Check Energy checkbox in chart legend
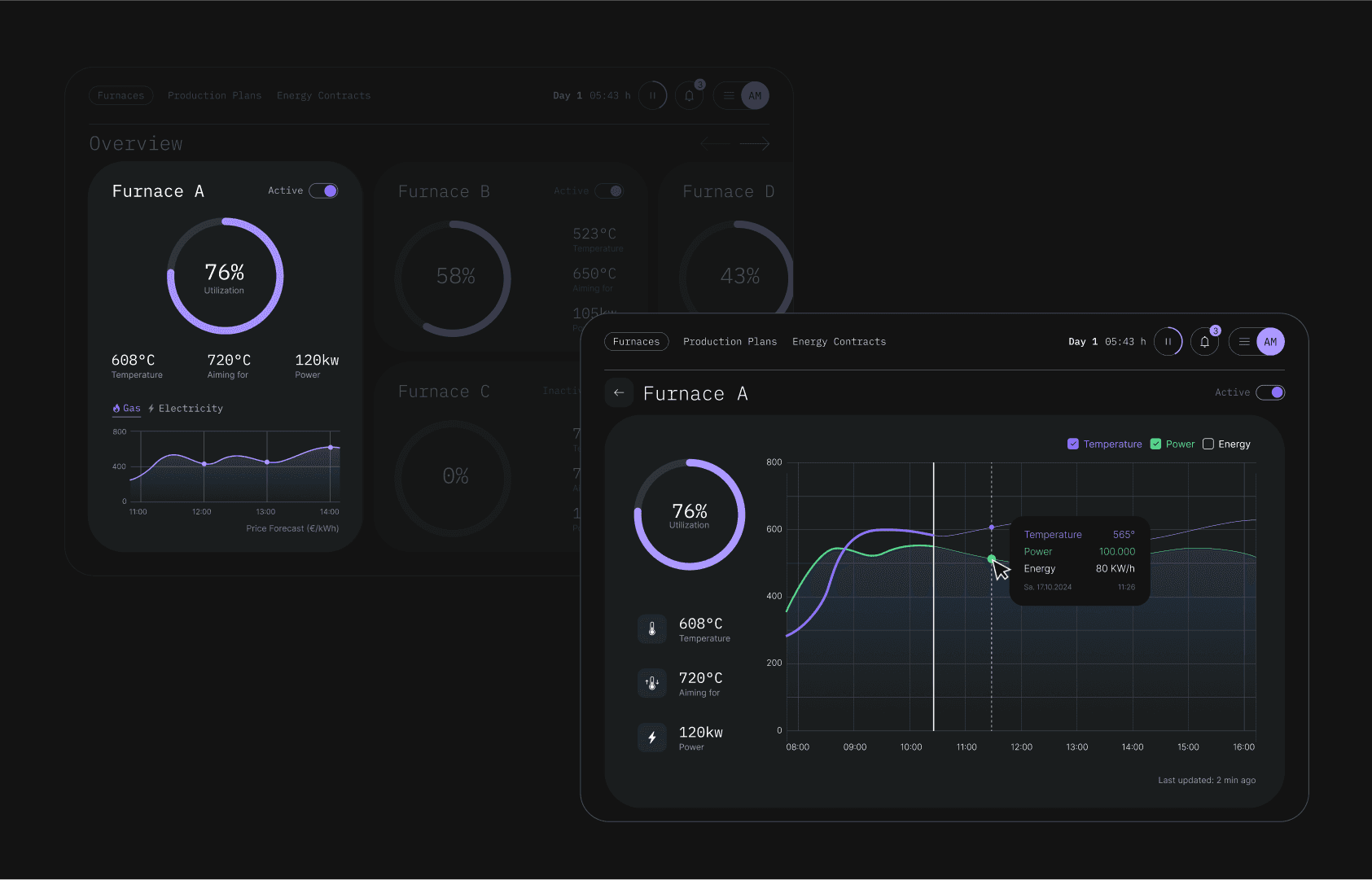 click(x=1208, y=444)
